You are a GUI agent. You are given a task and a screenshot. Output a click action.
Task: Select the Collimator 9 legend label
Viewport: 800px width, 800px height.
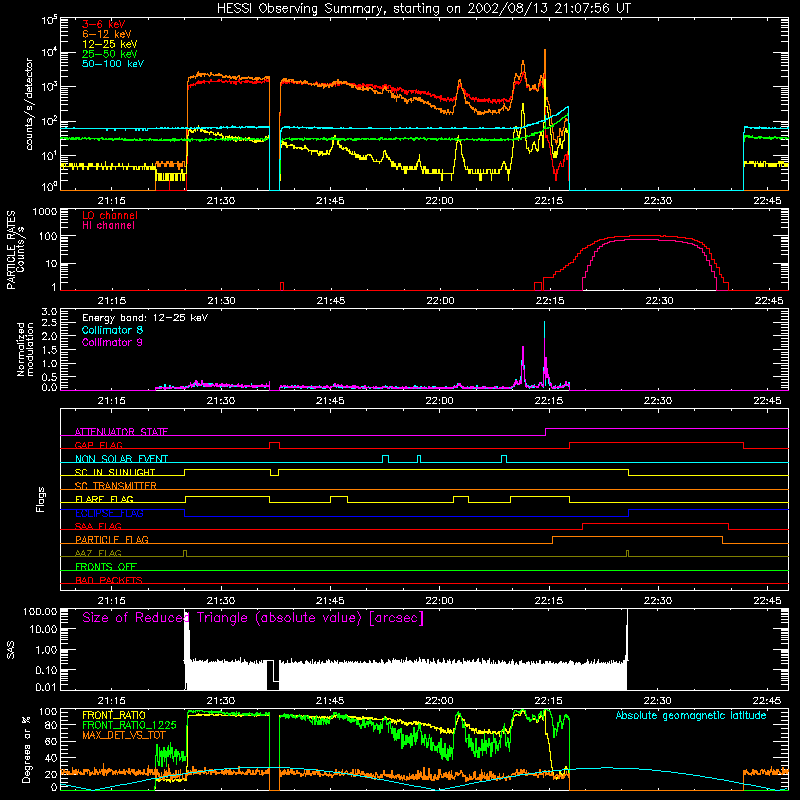(112, 342)
